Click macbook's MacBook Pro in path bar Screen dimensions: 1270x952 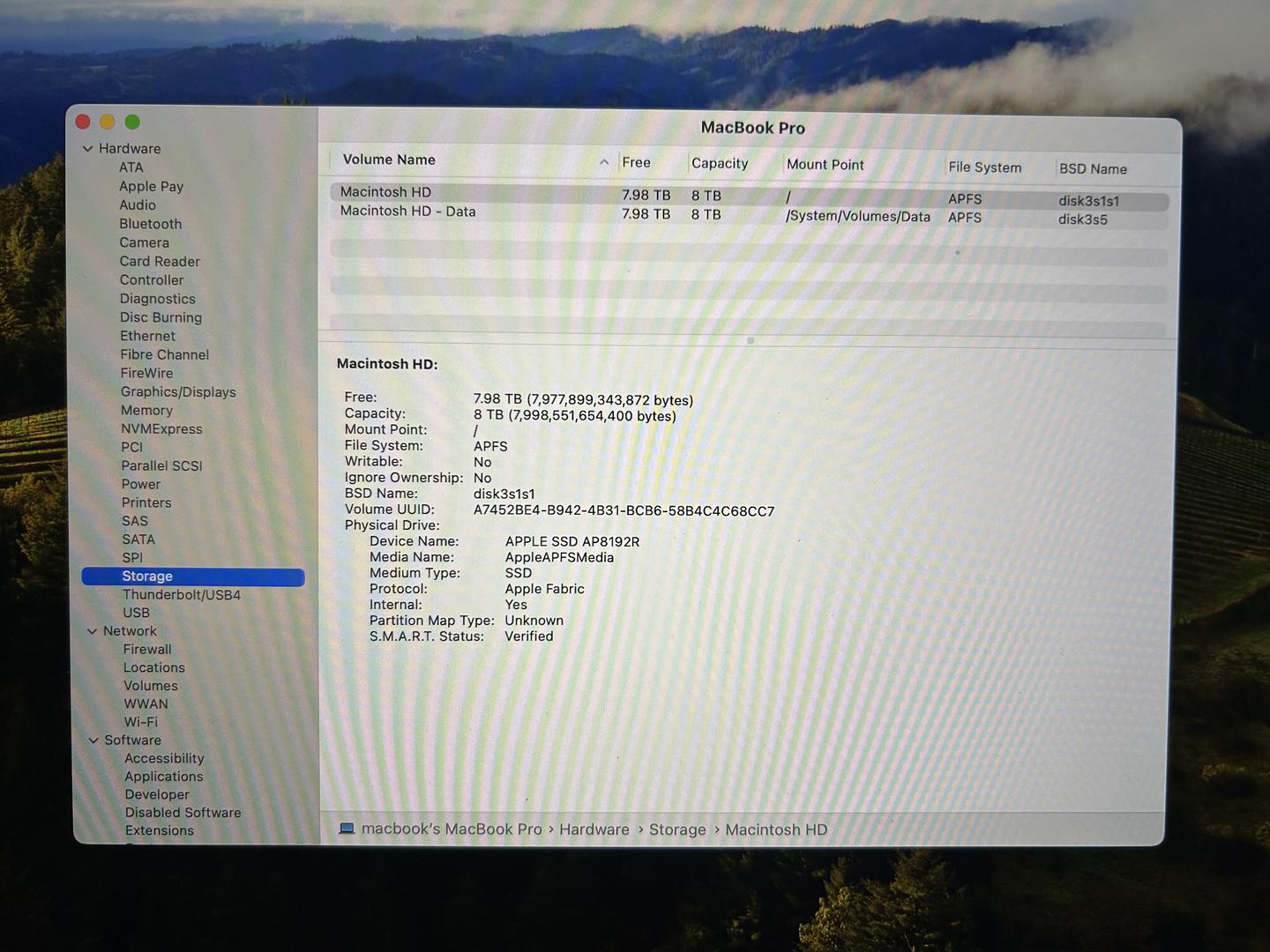[452, 829]
